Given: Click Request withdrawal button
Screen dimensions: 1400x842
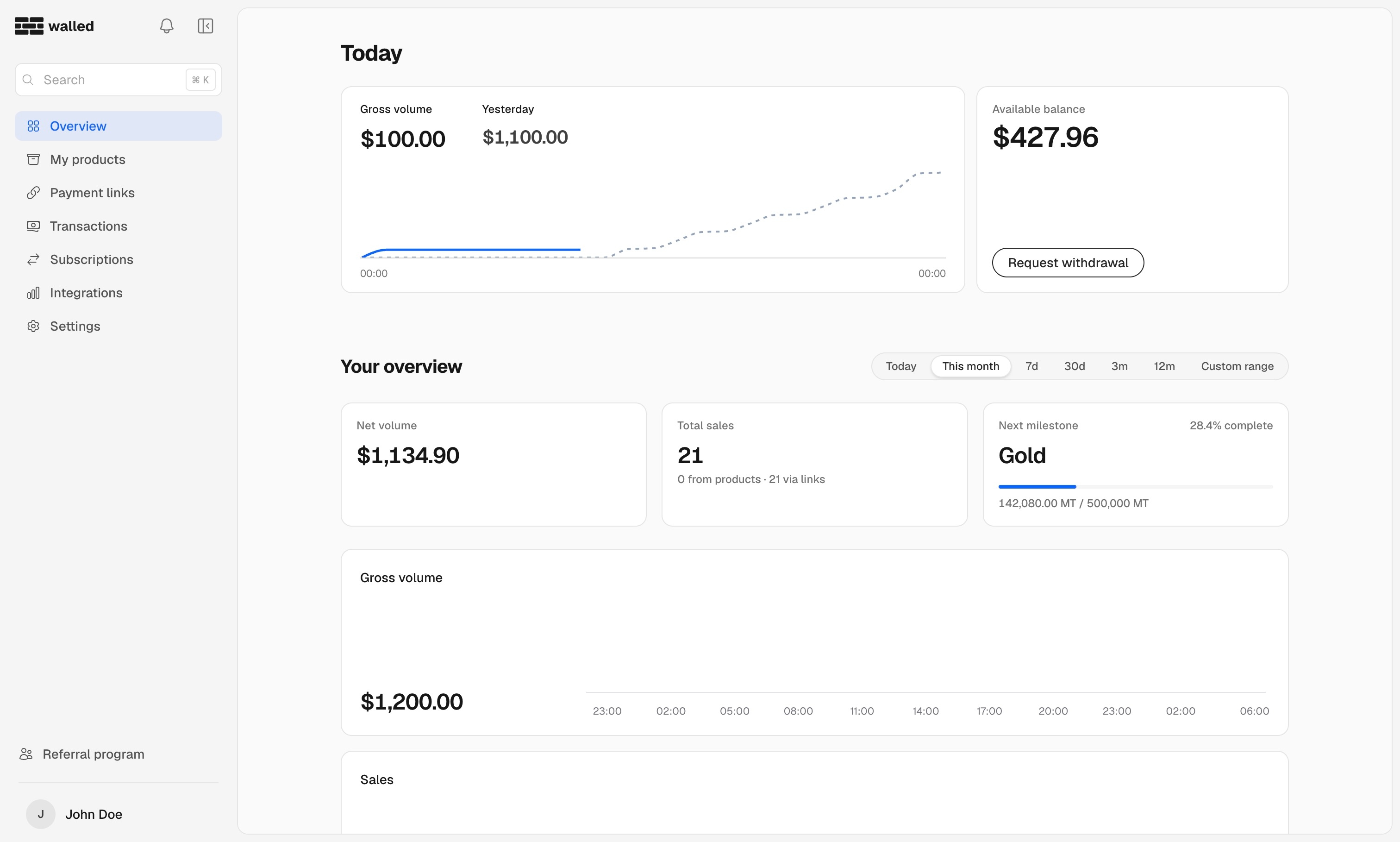Looking at the screenshot, I should coord(1068,263).
